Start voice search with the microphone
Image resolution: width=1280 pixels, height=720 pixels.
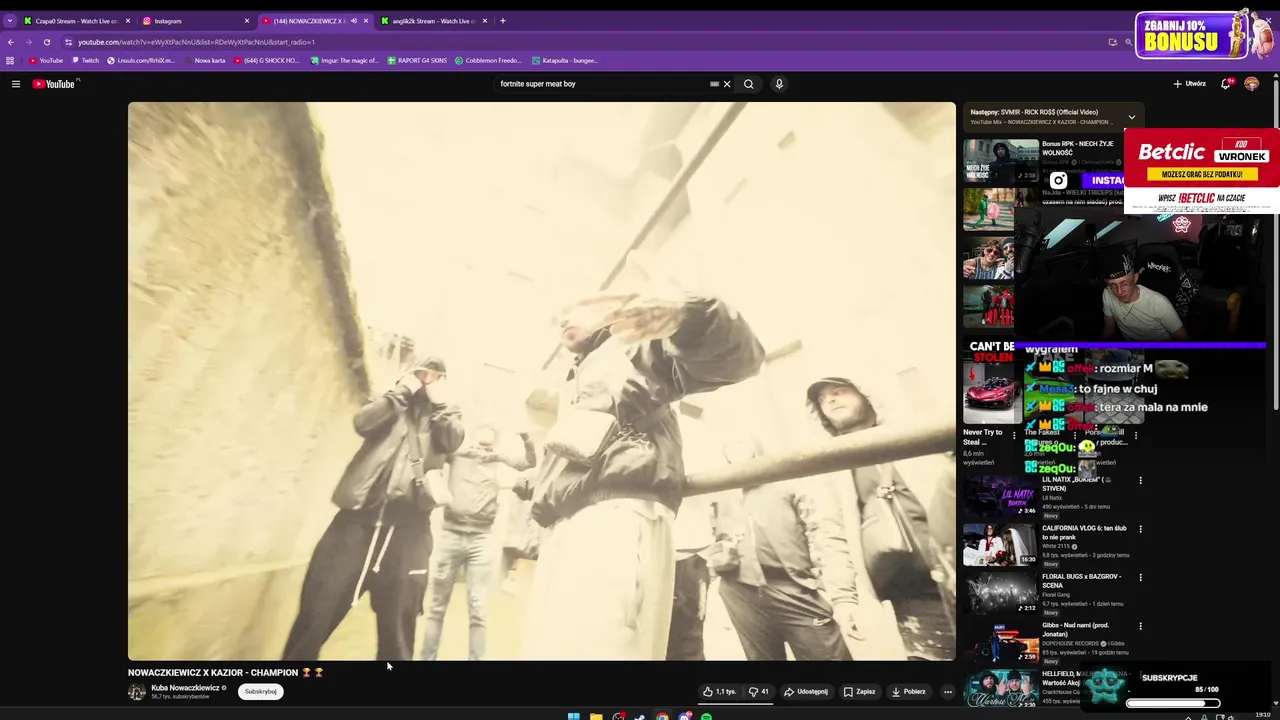coord(779,84)
